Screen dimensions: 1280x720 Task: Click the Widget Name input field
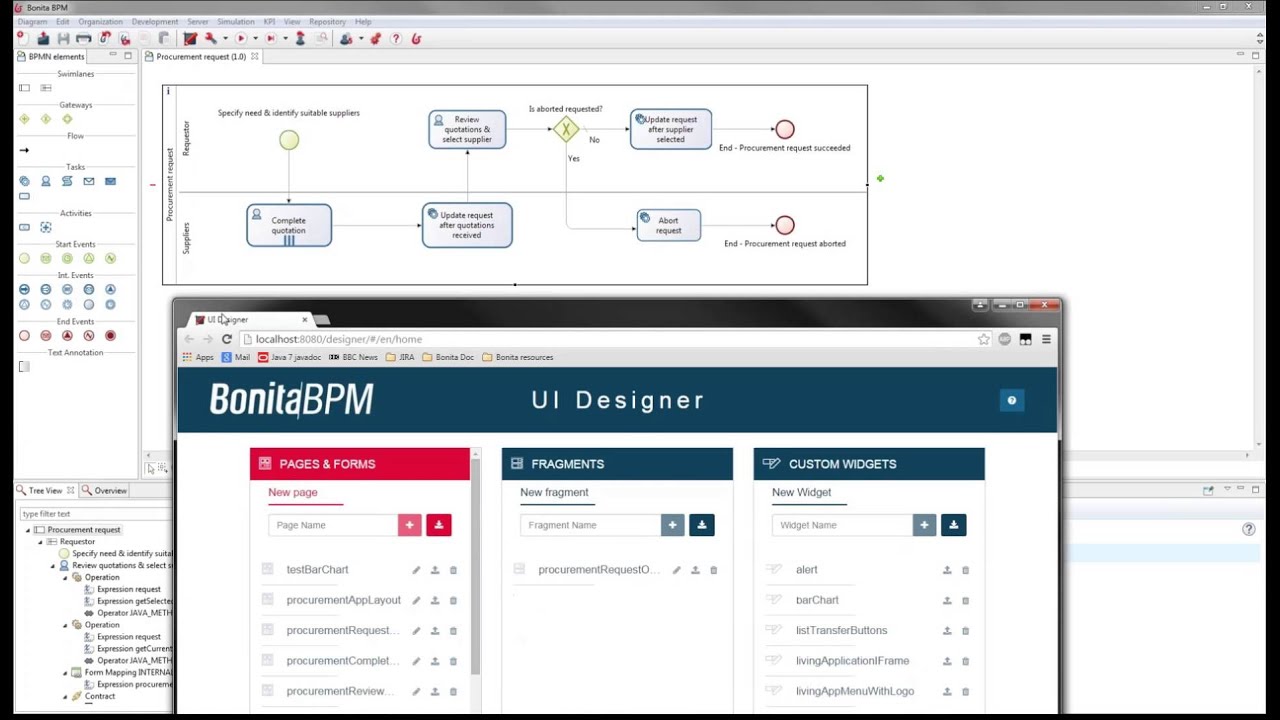[x=842, y=525]
